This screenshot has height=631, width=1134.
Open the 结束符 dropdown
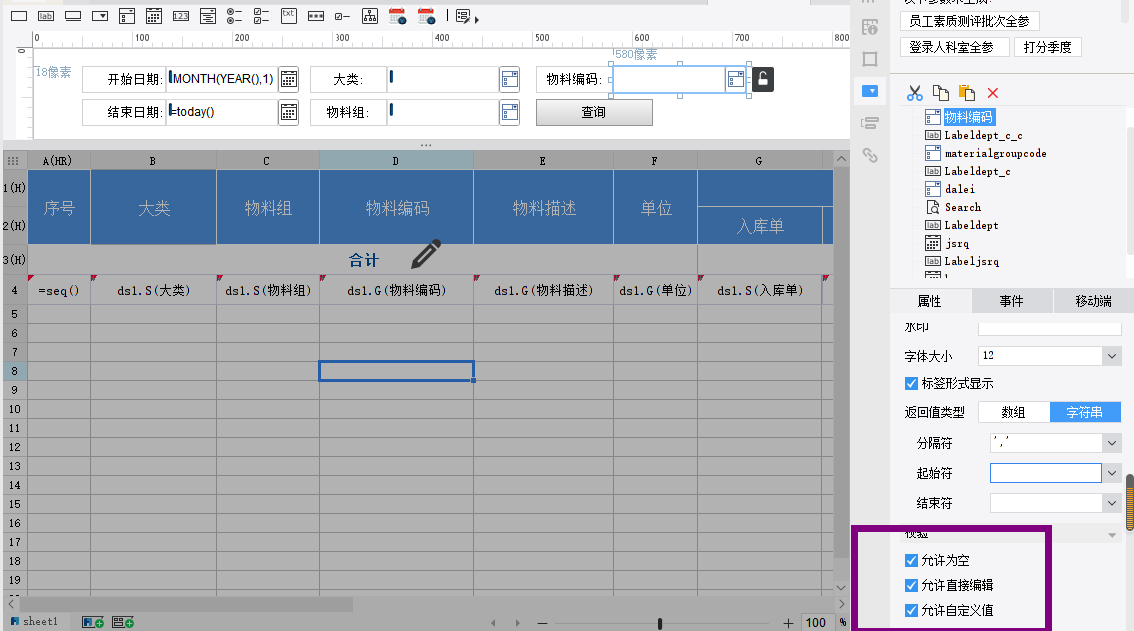point(1111,503)
